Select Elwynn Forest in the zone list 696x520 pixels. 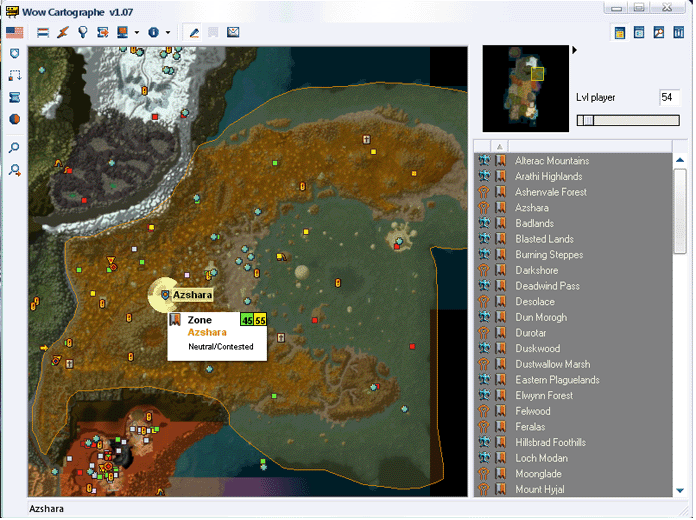point(544,395)
